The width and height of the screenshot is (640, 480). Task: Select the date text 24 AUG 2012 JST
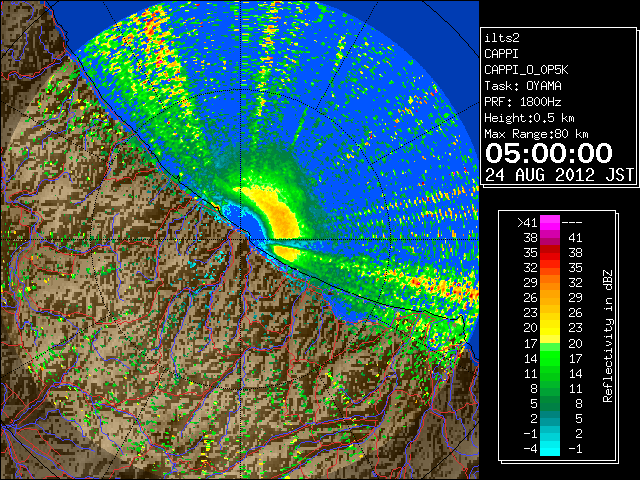559,175
